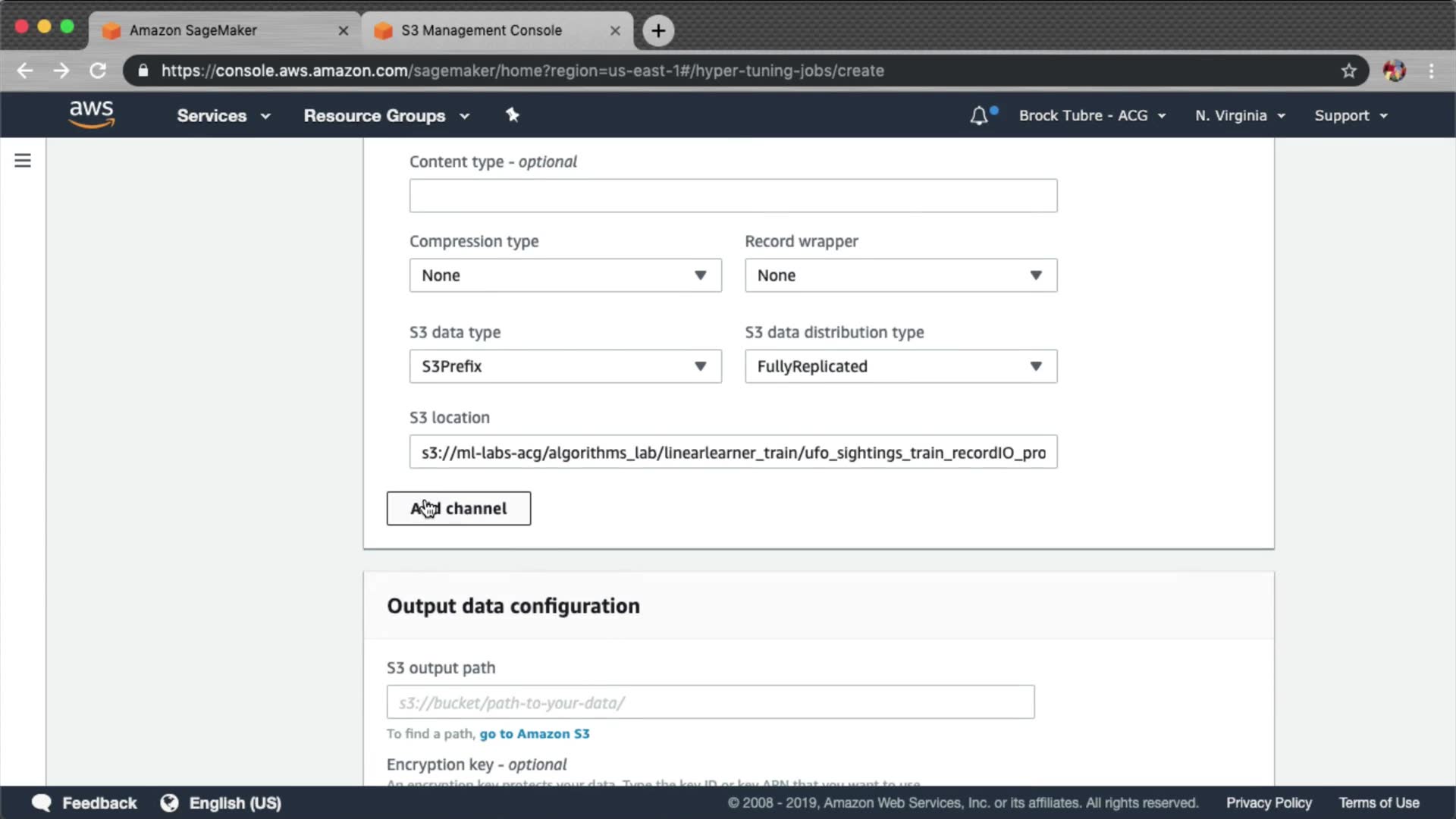This screenshot has width=1456, height=819.
Task: Open new browser tab with plus
Action: [x=658, y=30]
